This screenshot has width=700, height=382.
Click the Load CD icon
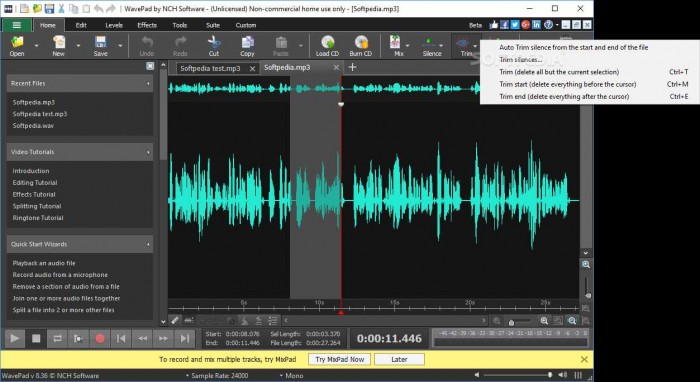point(327,42)
